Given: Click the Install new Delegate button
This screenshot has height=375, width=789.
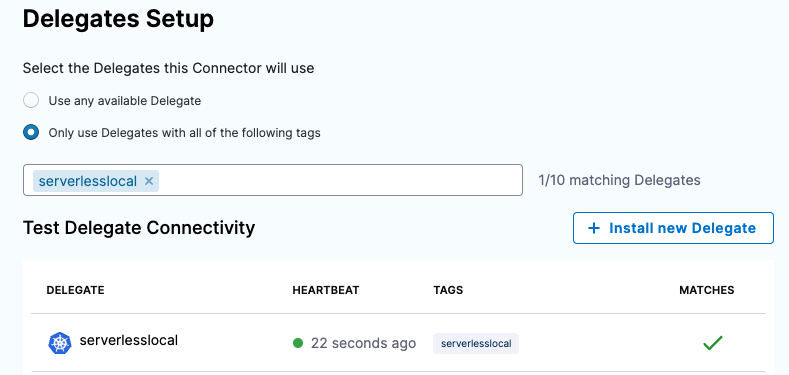Looking at the screenshot, I should [x=673, y=228].
